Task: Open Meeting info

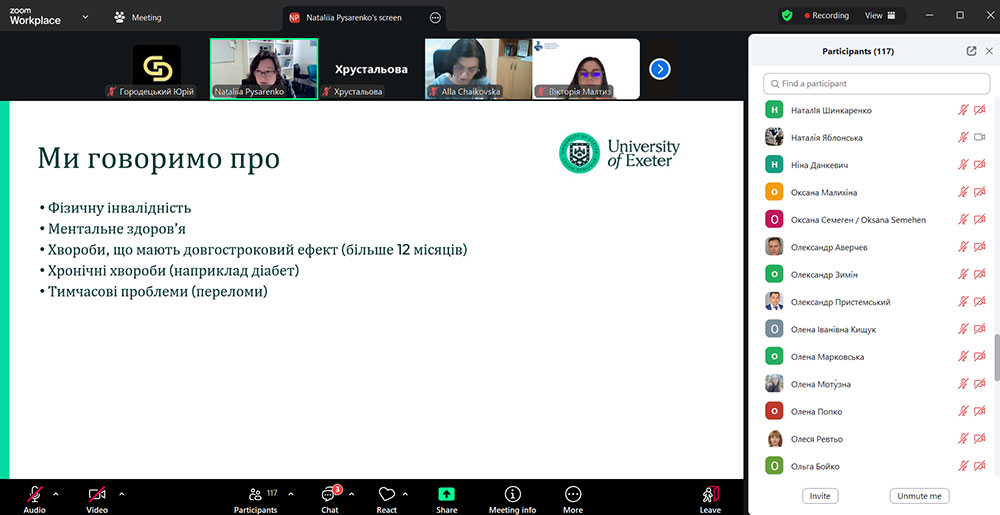Action: 512,496
